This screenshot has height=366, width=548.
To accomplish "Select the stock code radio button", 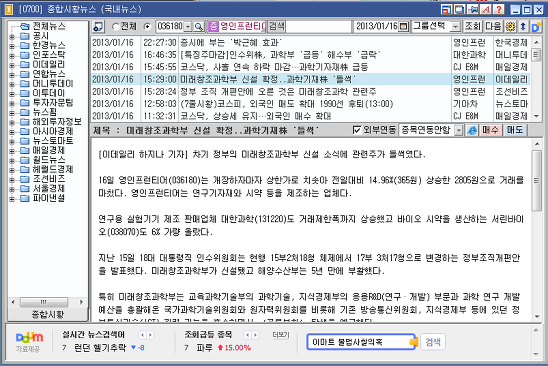I will click(x=148, y=27).
